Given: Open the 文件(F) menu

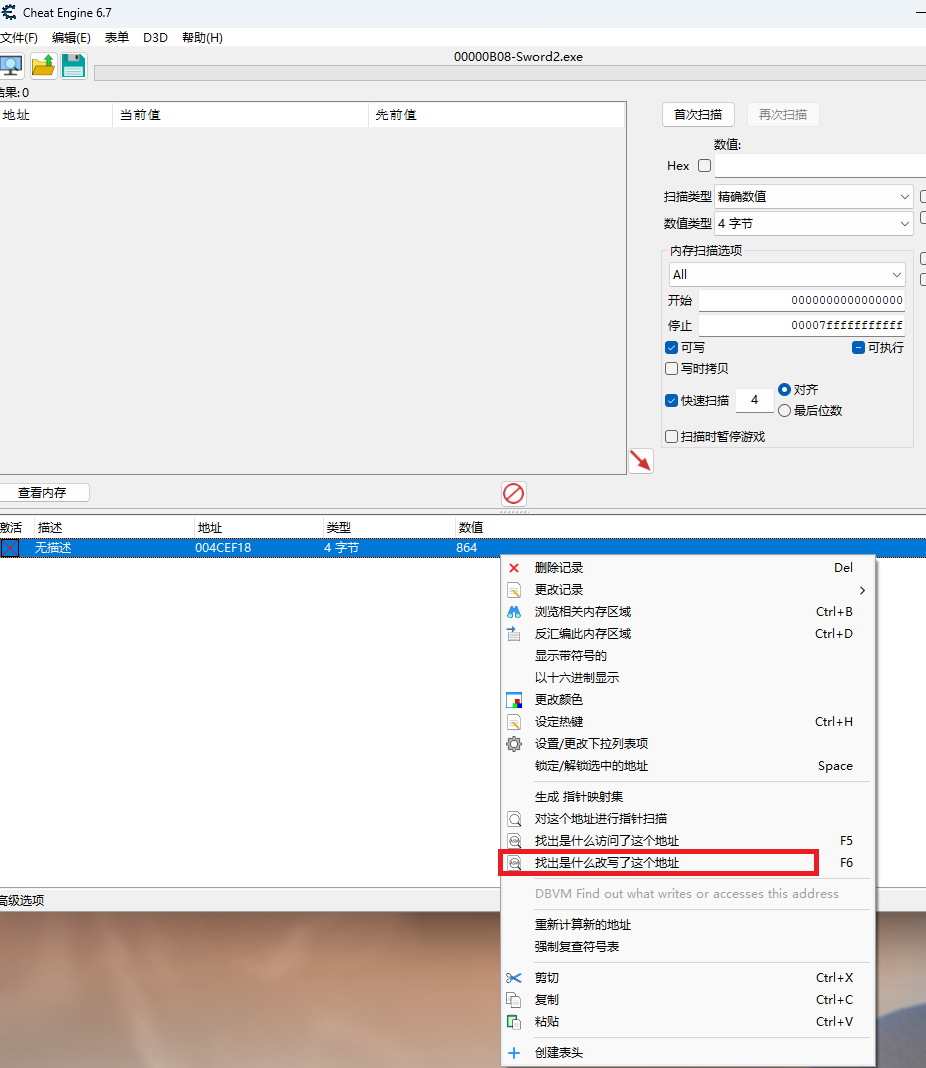Looking at the screenshot, I should 19,37.
